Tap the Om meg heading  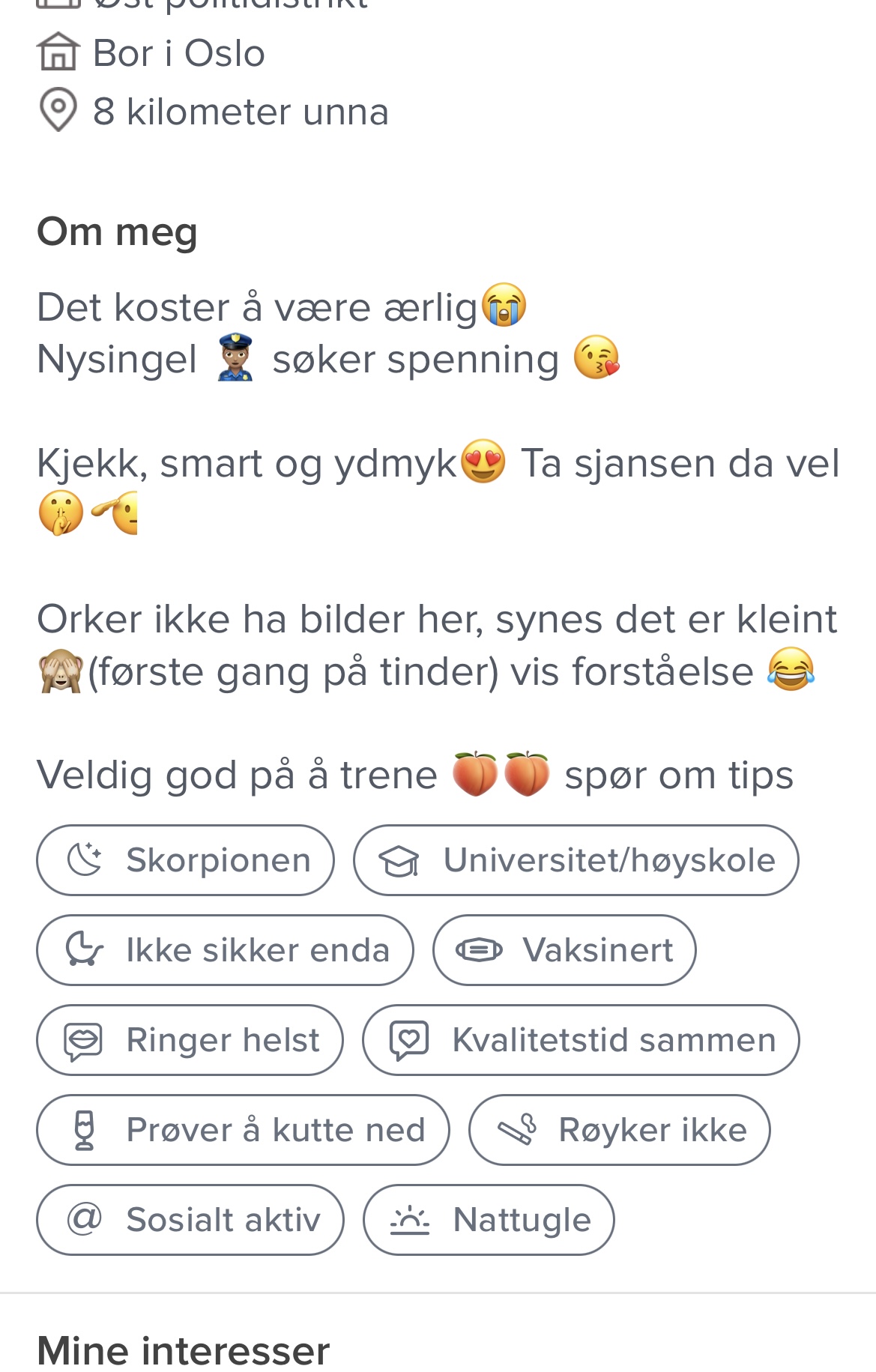117,232
